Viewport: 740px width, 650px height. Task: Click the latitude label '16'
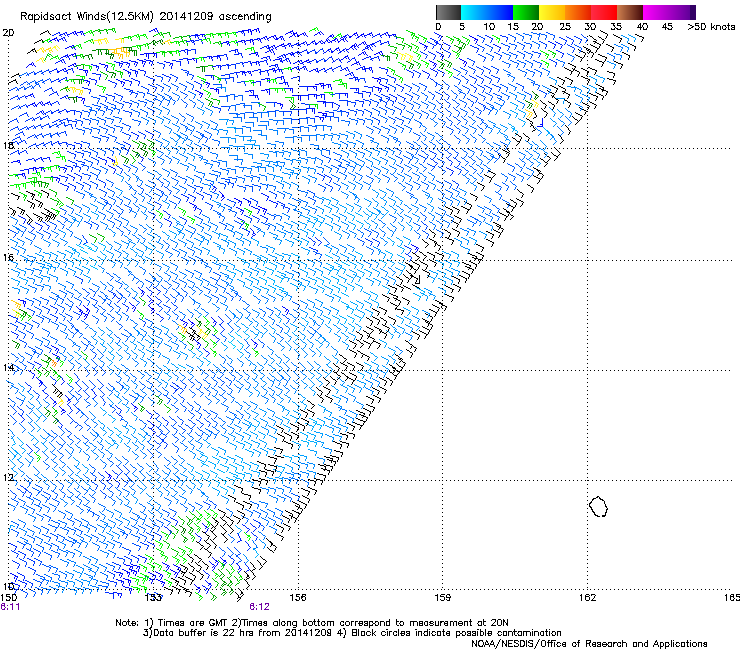click(x=8, y=257)
